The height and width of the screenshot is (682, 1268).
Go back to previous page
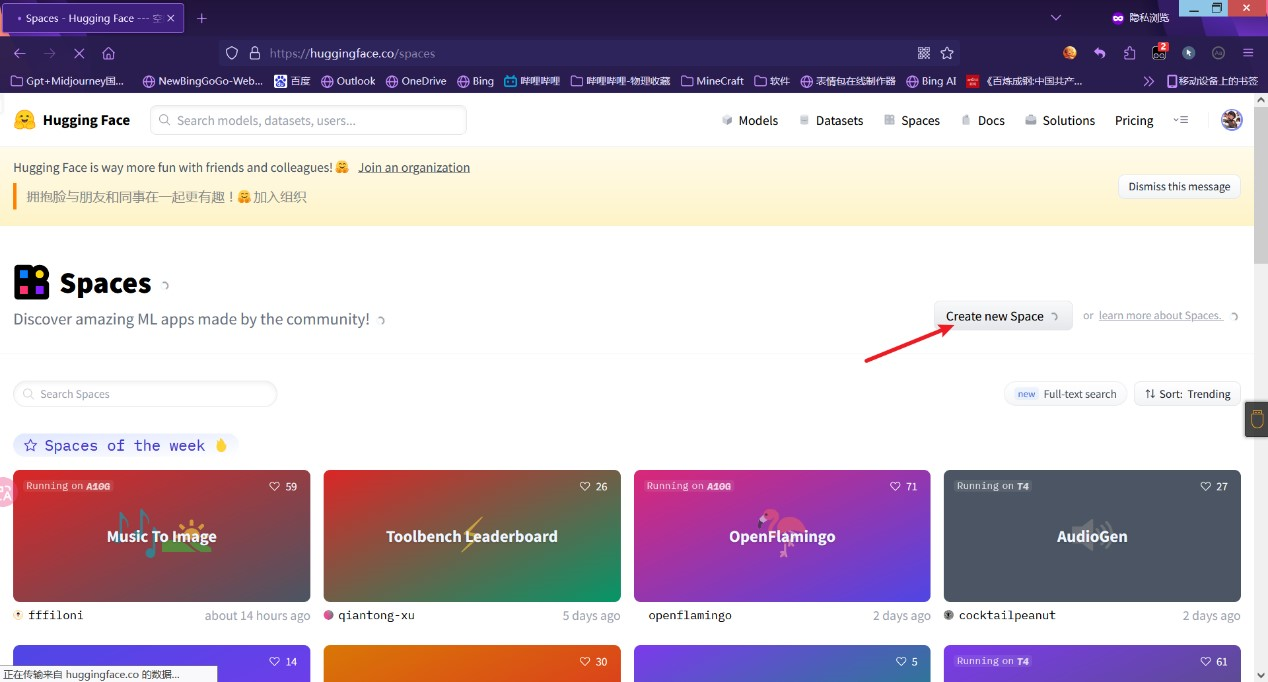coord(20,53)
